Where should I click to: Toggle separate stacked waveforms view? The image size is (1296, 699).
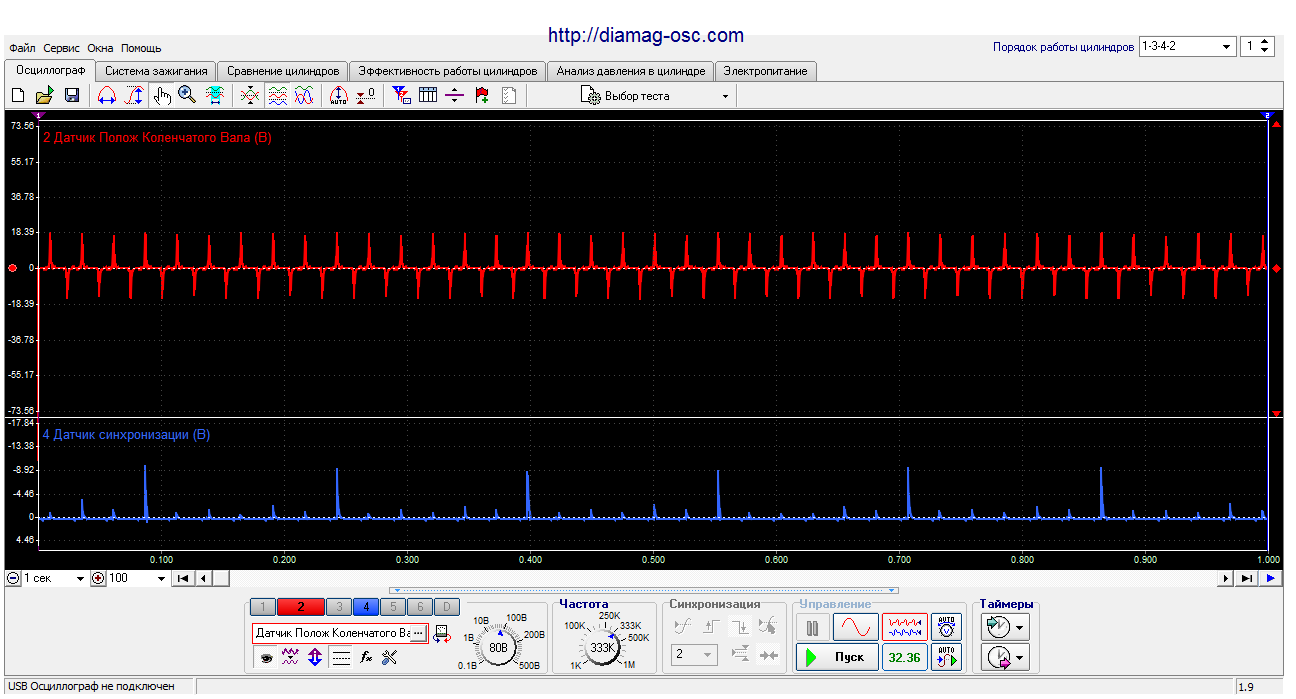(x=277, y=96)
